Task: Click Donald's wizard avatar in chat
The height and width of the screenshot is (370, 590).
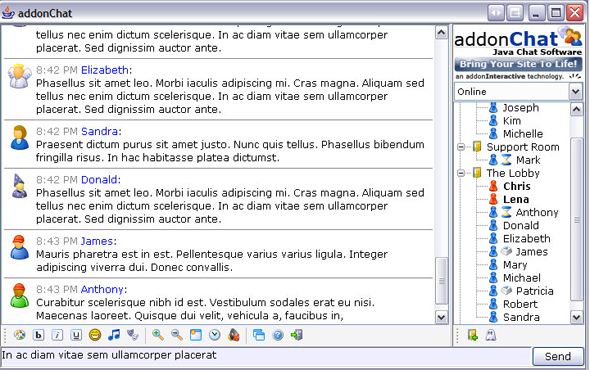Action: (19, 186)
